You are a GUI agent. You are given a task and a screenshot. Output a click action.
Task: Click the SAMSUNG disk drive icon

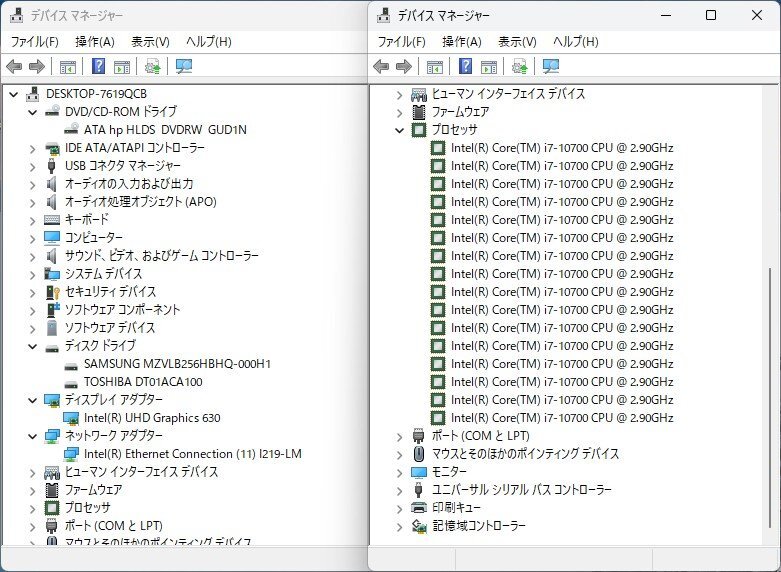pyautogui.click(x=71, y=366)
